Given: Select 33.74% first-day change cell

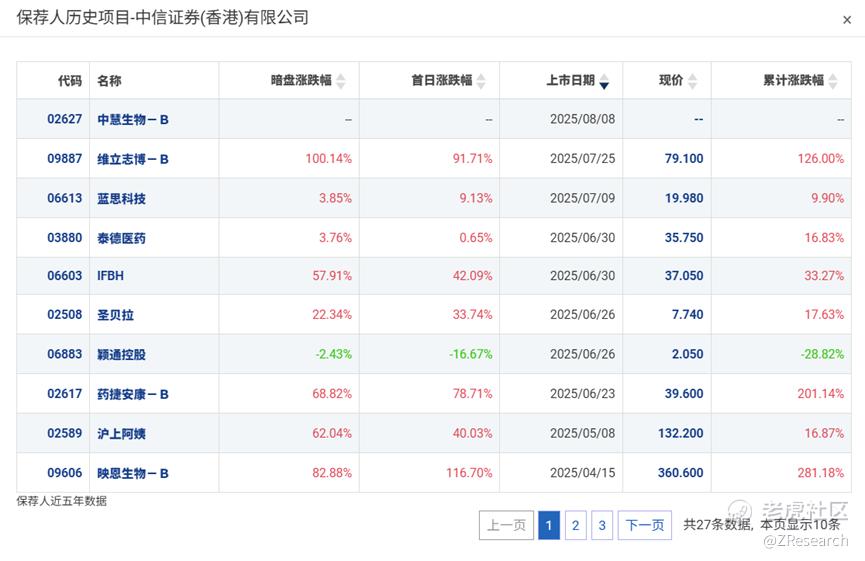Looking at the screenshot, I should pyautogui.click(x=473, y=314).
